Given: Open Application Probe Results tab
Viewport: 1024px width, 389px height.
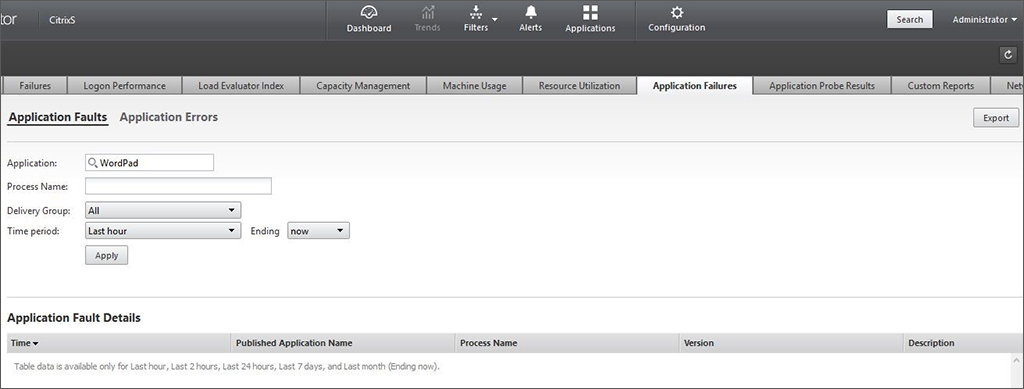Looking at the screenshot, I should [822, 86].
